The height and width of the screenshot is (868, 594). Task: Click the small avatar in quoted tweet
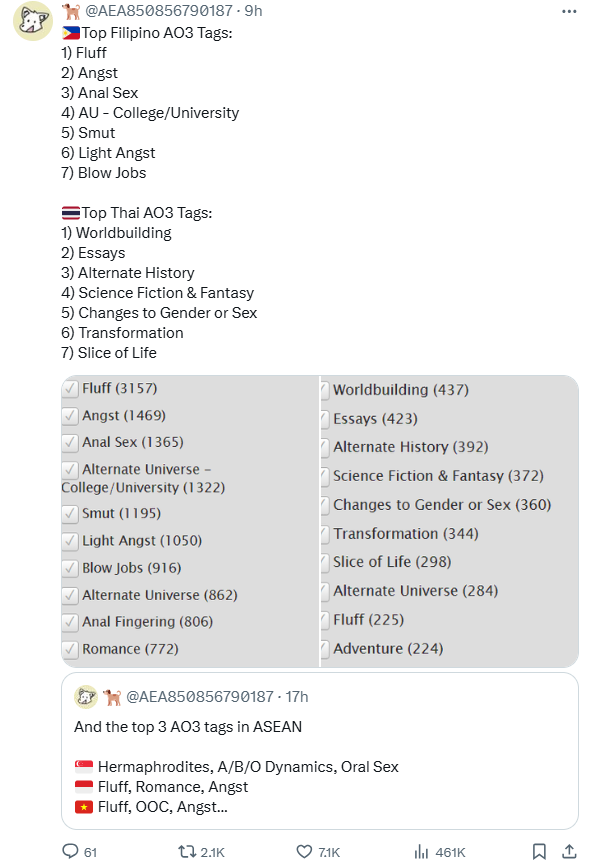point(86,696)
